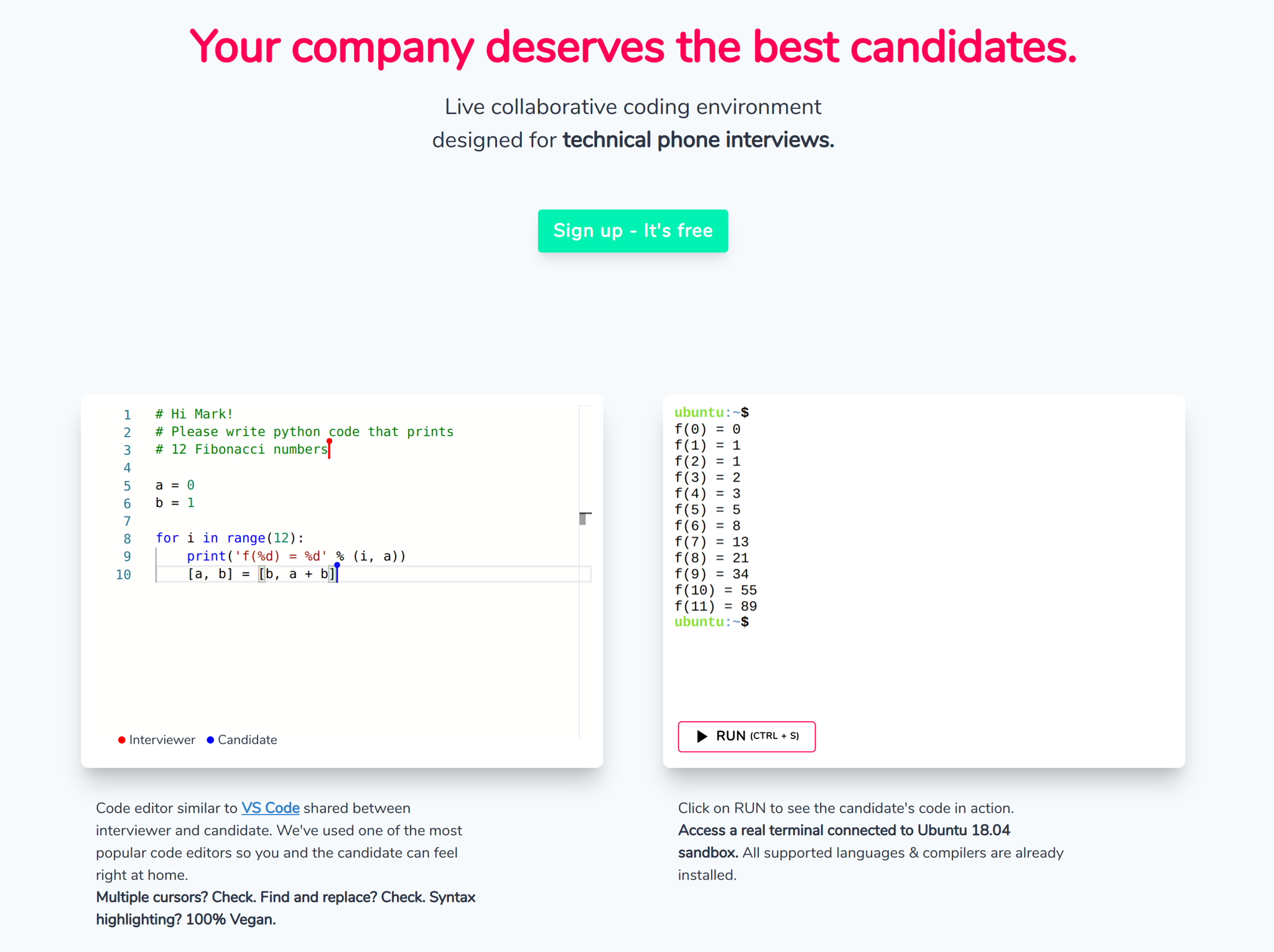
Task: Click the red headline about best candidates
Action: 633,47
